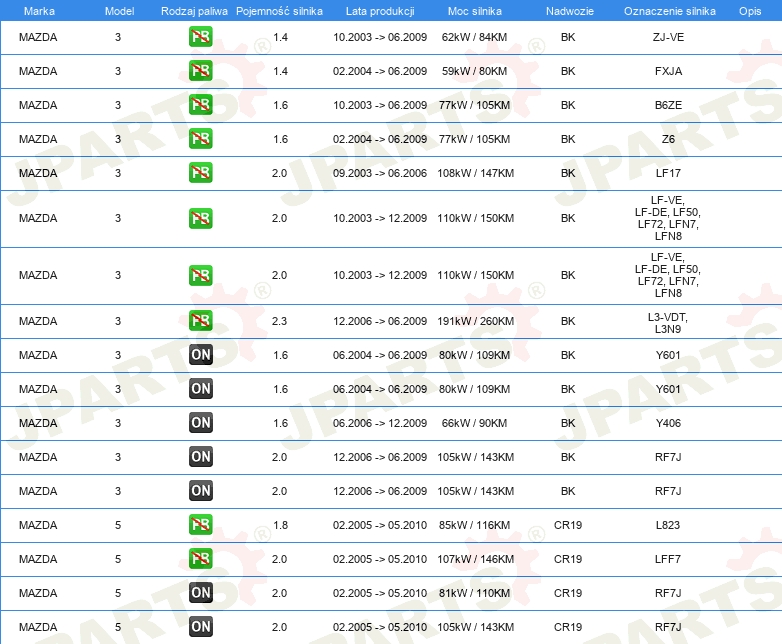782x644 pixels.
Task: Select model 3 in the Y406 row
Action: click(x=118, y=423)
